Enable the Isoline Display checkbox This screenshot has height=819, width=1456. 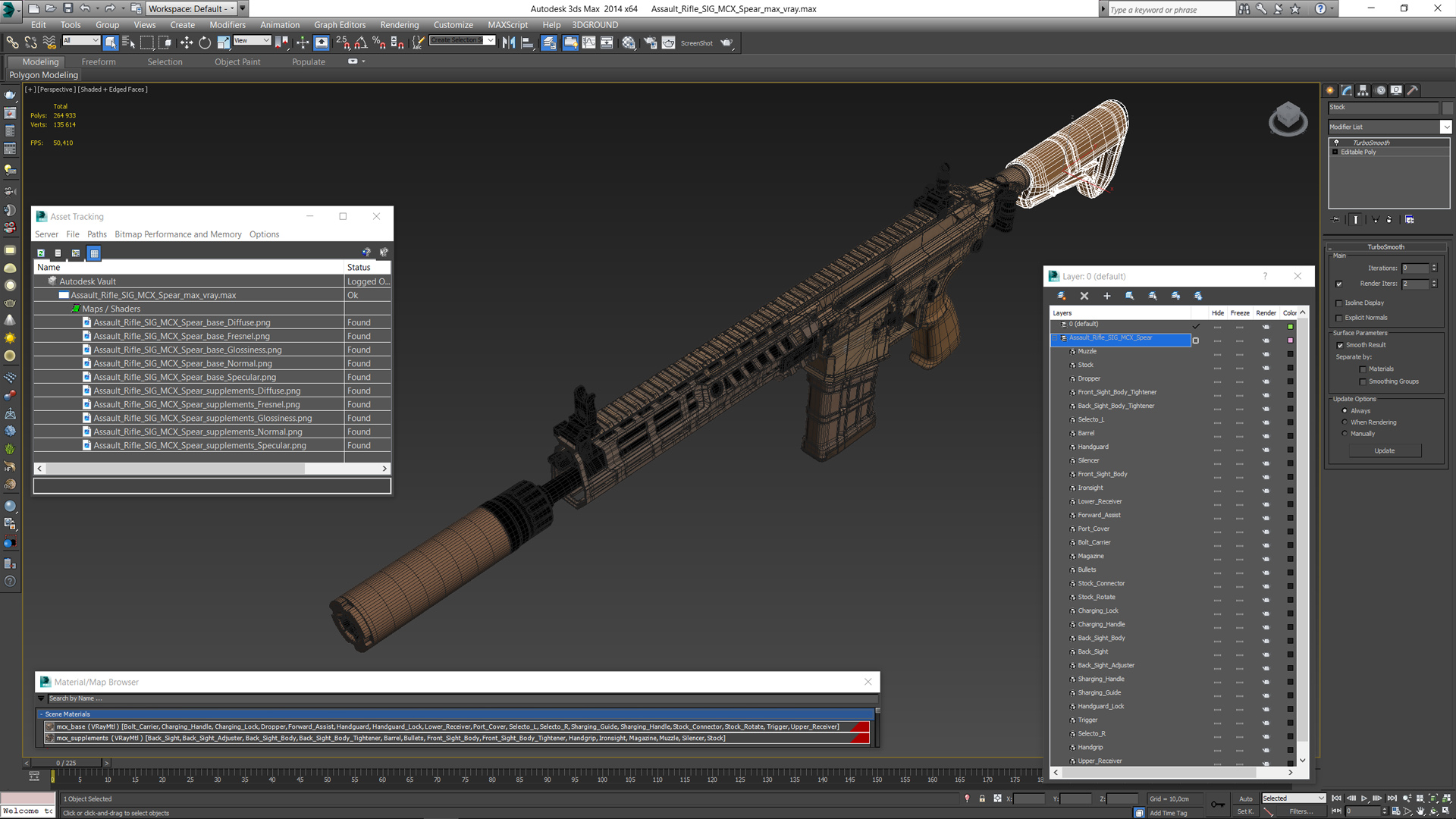pos(1339,303)
